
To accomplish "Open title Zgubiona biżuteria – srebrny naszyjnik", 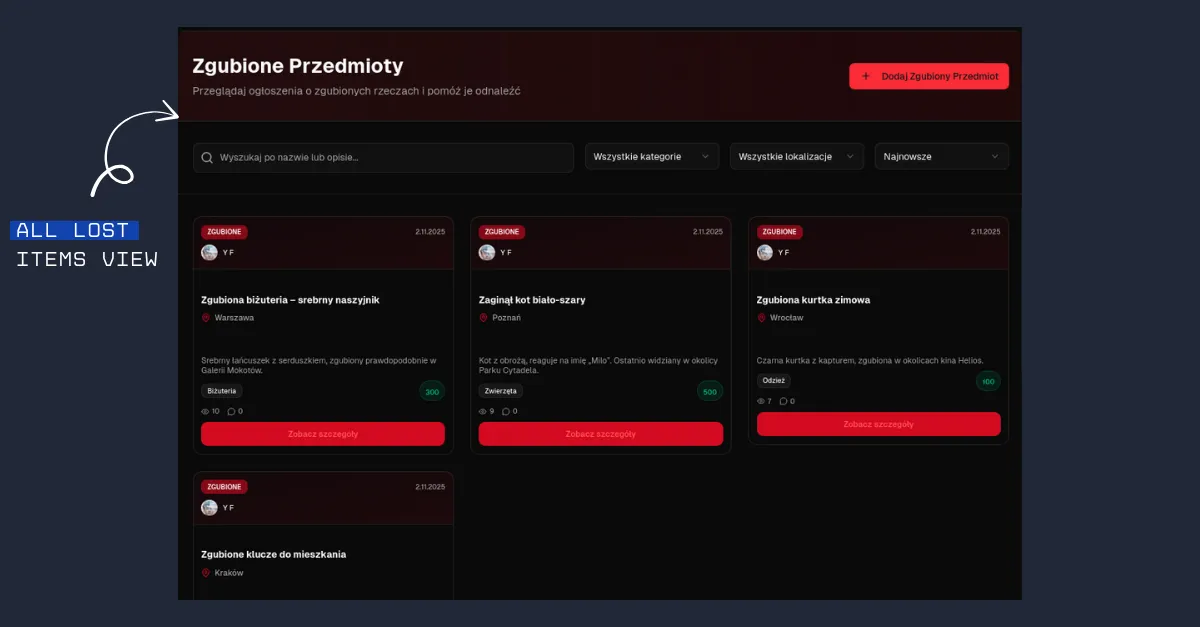I will (x=290, y=300).
